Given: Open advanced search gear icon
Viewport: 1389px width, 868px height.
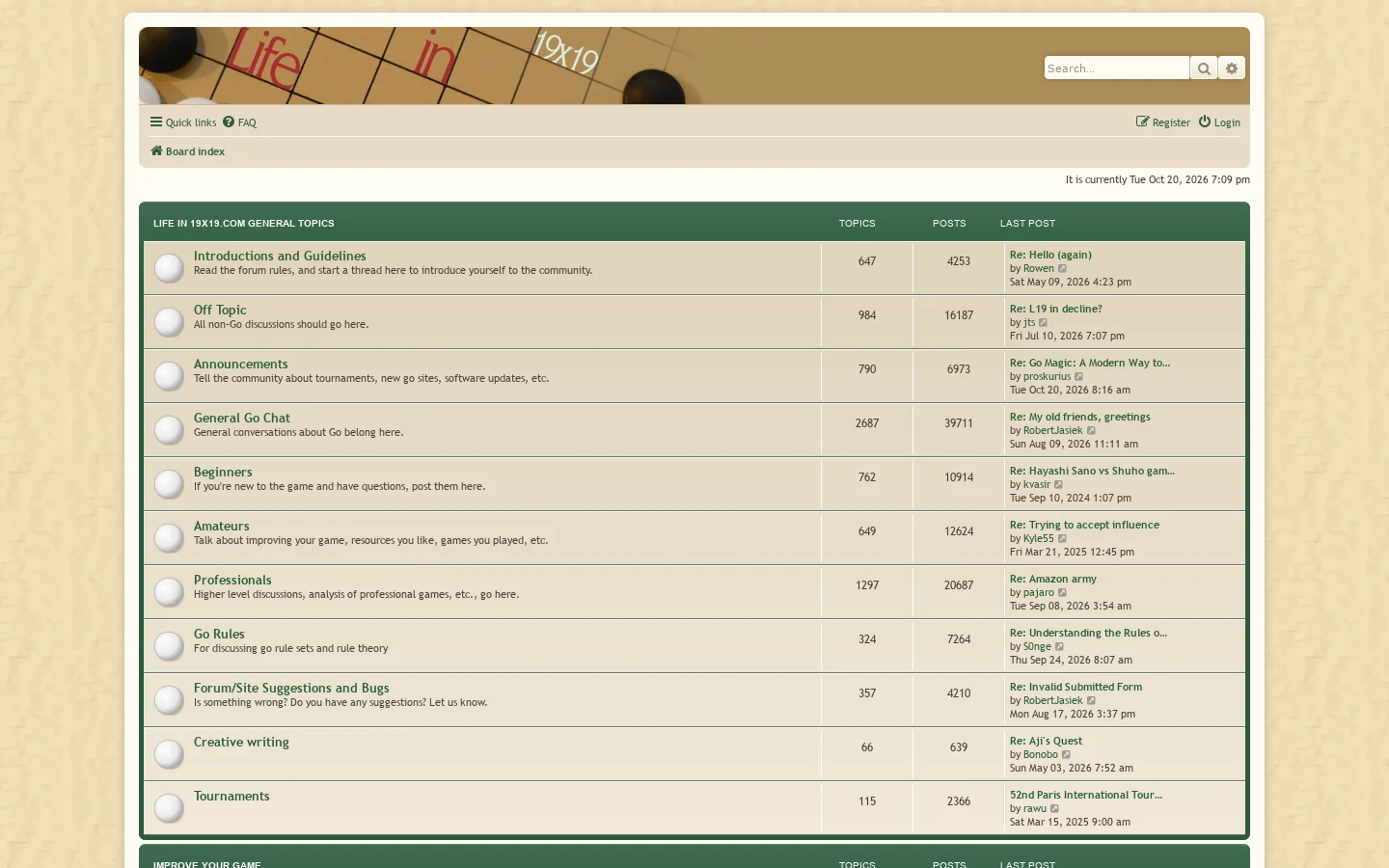Looking at the screenshot, I should [x=1232, y=68].
